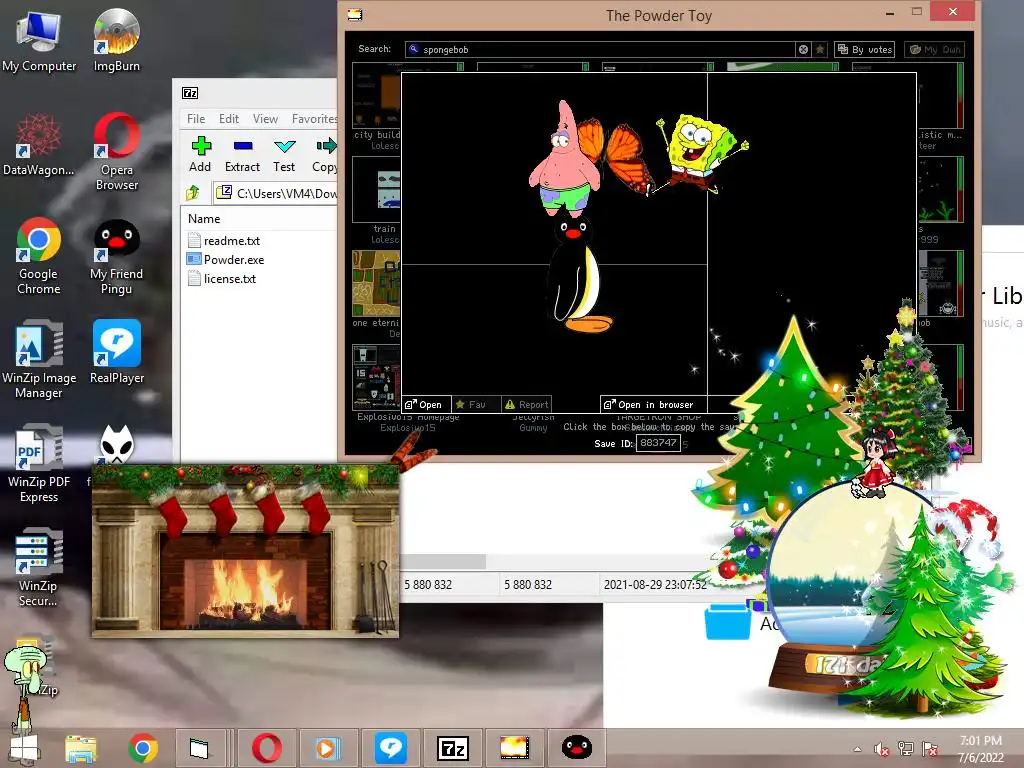The image size is (1024, 768).
Task: Go up one folder in 7-Zip
Action: pos(193,193)
